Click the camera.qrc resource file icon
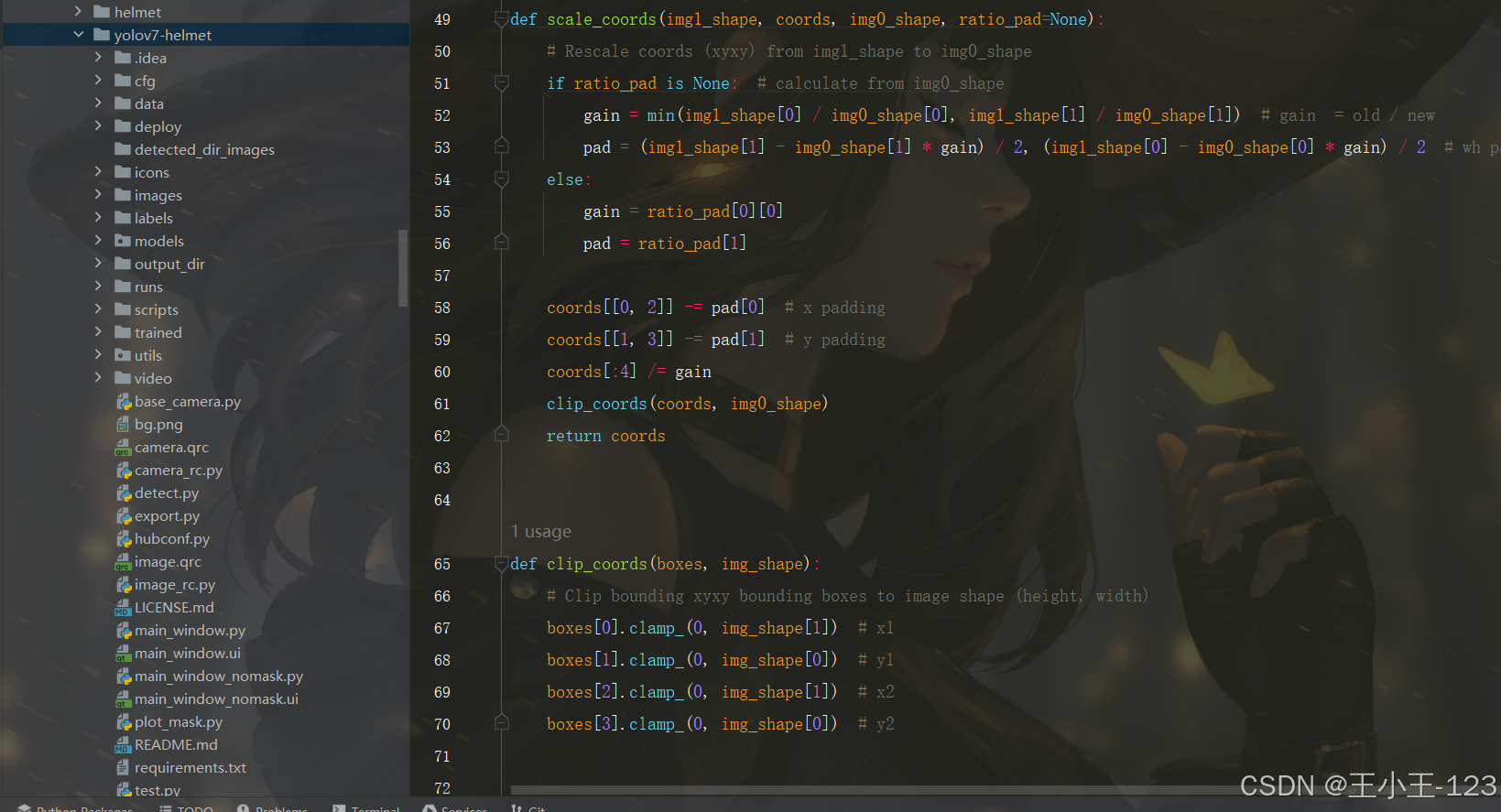 124,448
